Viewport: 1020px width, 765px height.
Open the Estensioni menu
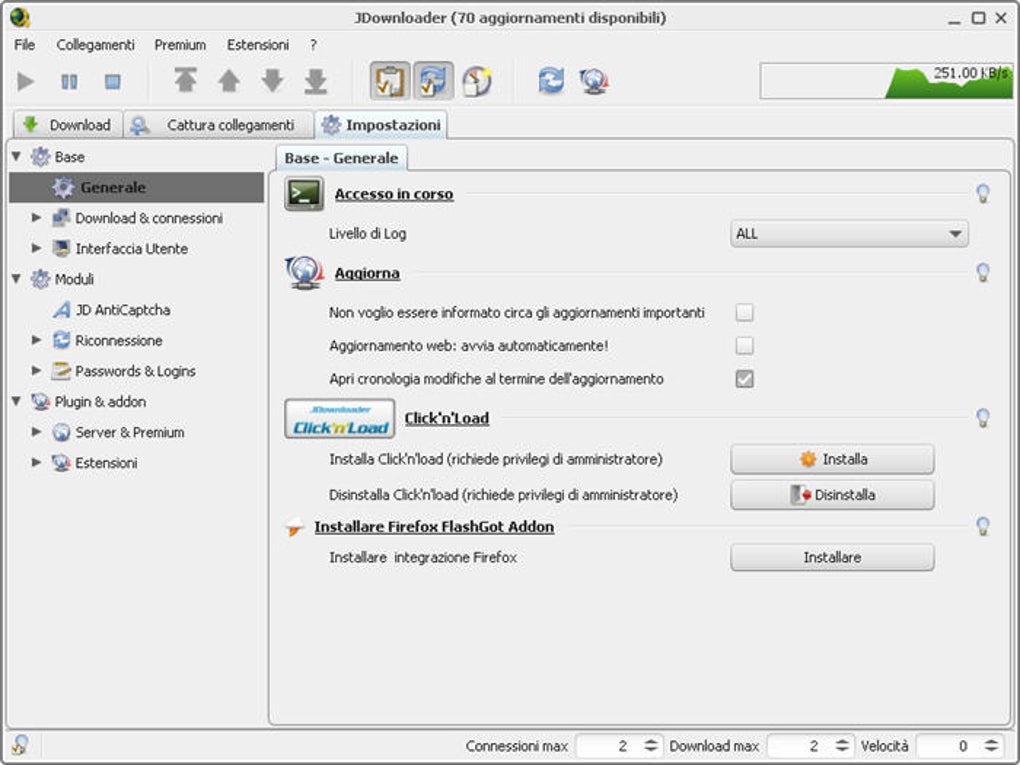(258, 45)
